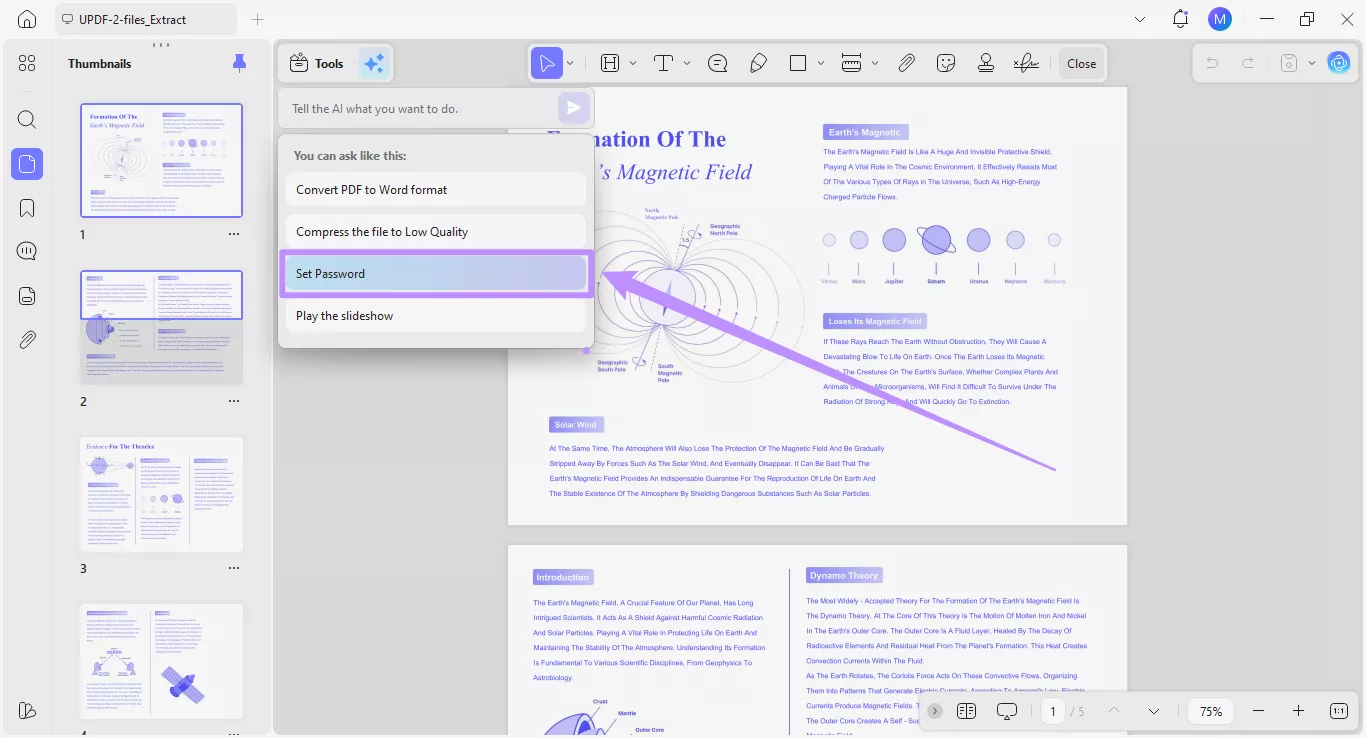Choose Play the slideshow suggestion

coord(435,315)
